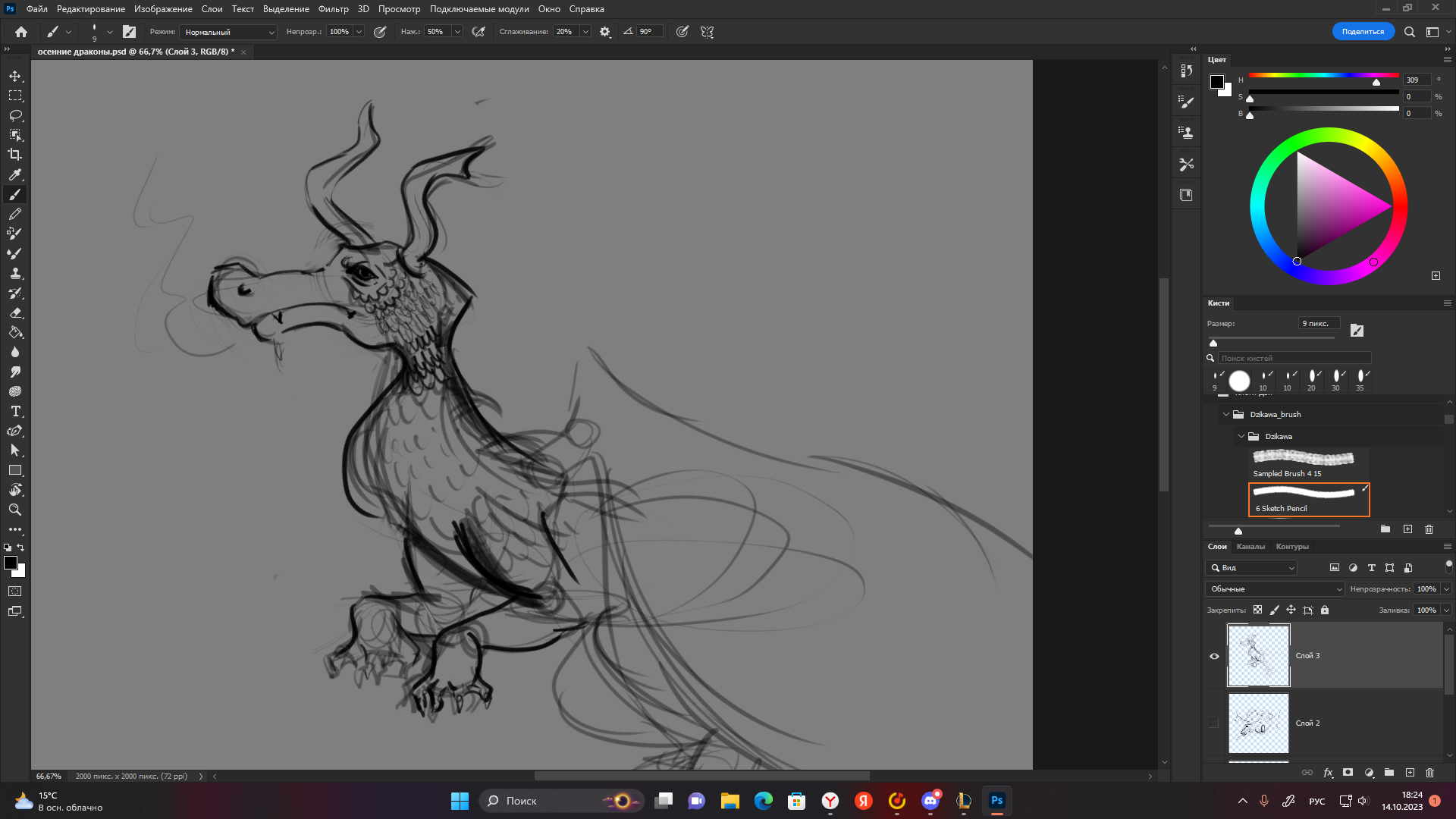Screen dimensions: 1456x819
Task: Open smoothing options gear icon
Action: (x=605, y=32)
